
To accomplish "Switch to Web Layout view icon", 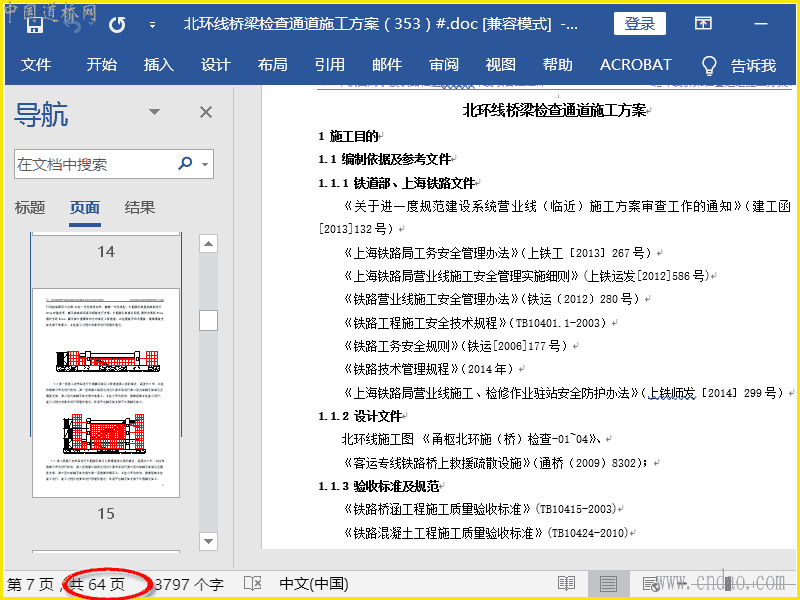I will 651,583.
